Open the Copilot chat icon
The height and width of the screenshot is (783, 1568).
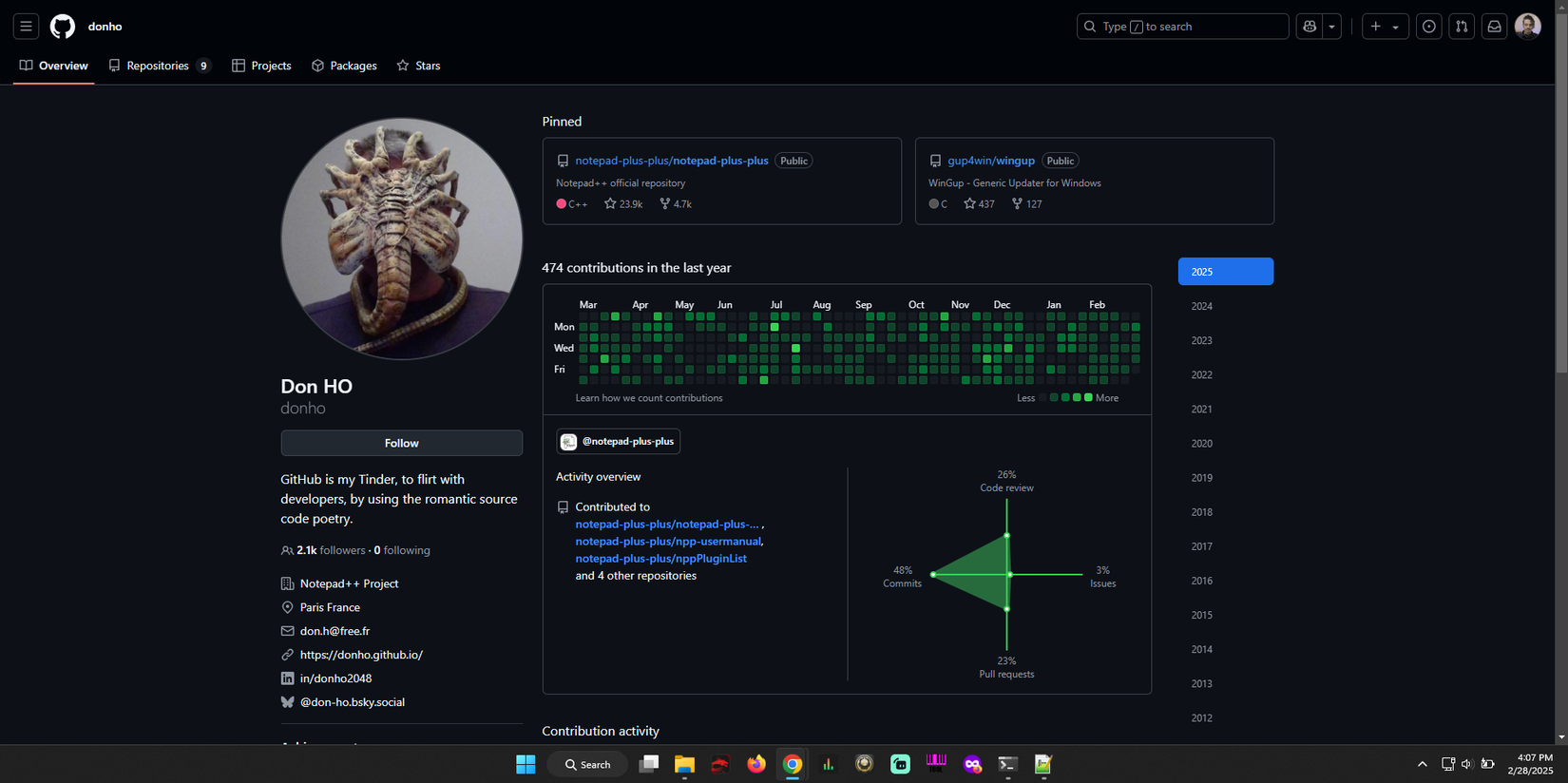pyautogui.click(x=1310, y=27)
